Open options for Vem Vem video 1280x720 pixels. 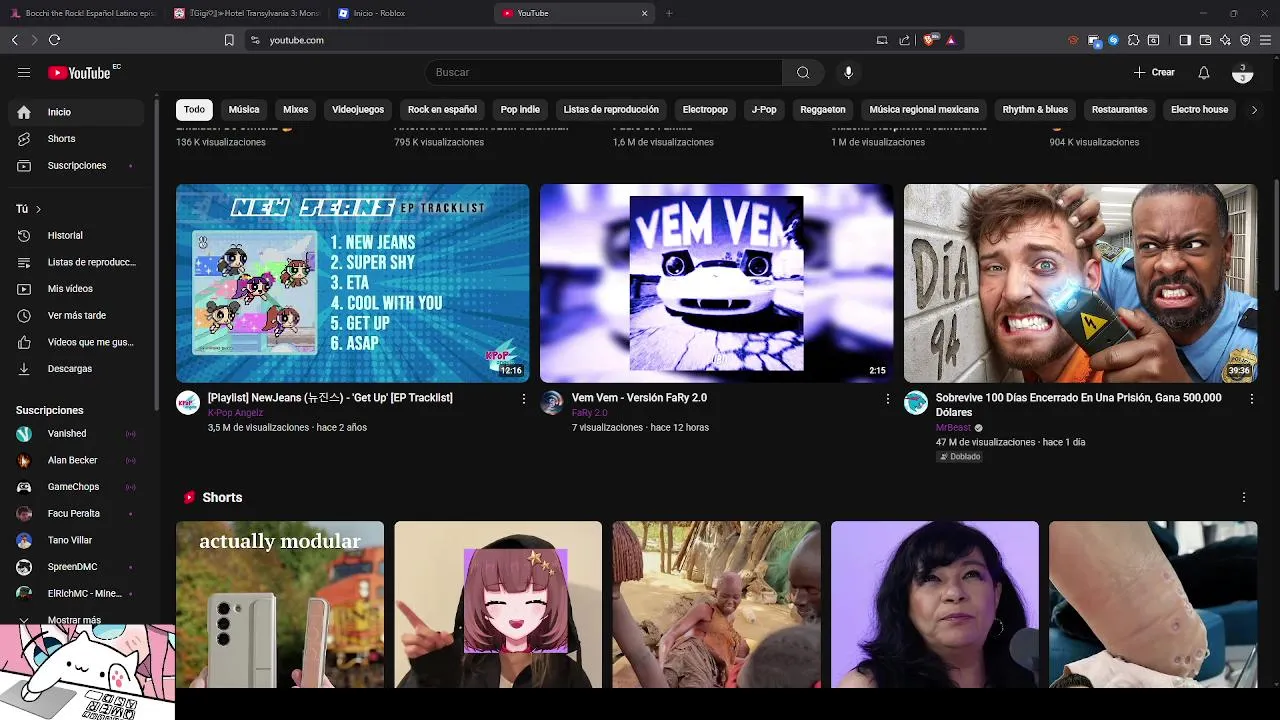tap(887, 398)
